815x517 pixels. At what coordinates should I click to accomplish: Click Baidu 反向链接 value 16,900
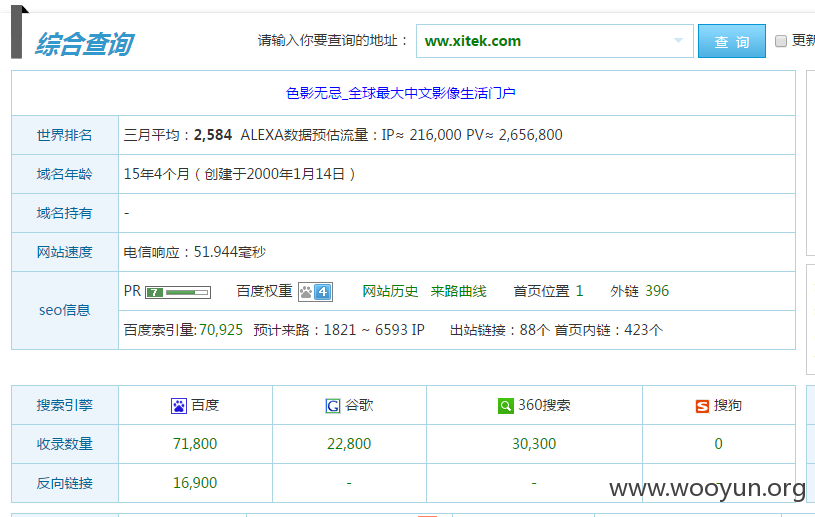tap(195, 483)
